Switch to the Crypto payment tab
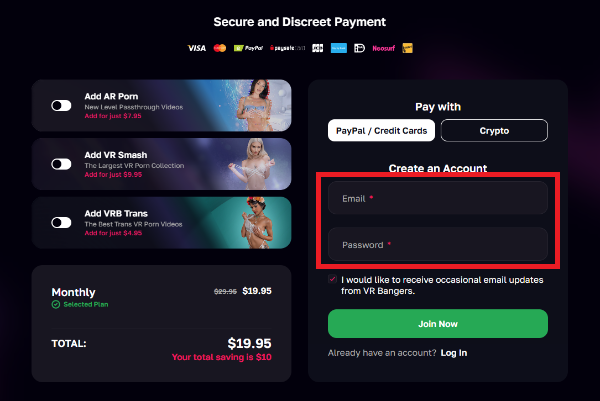Screen dimensions: 600x401 494,130
